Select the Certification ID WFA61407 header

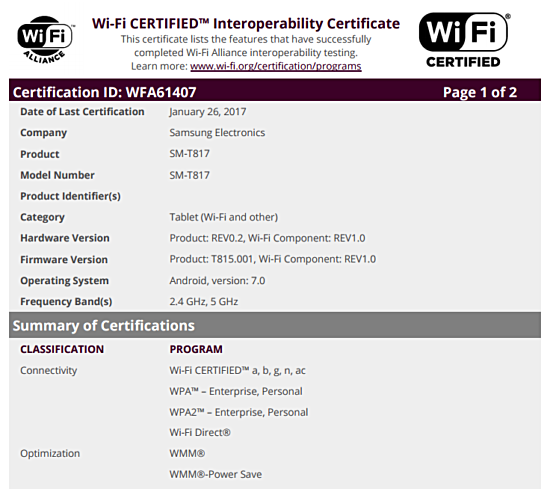coord(105,92)
